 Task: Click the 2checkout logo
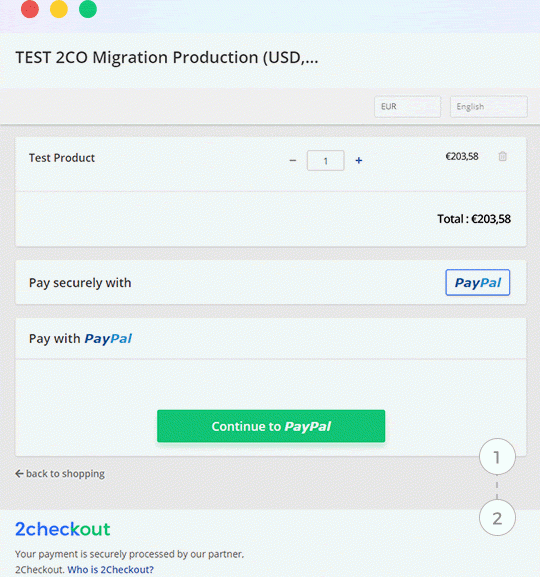(63, 529)
